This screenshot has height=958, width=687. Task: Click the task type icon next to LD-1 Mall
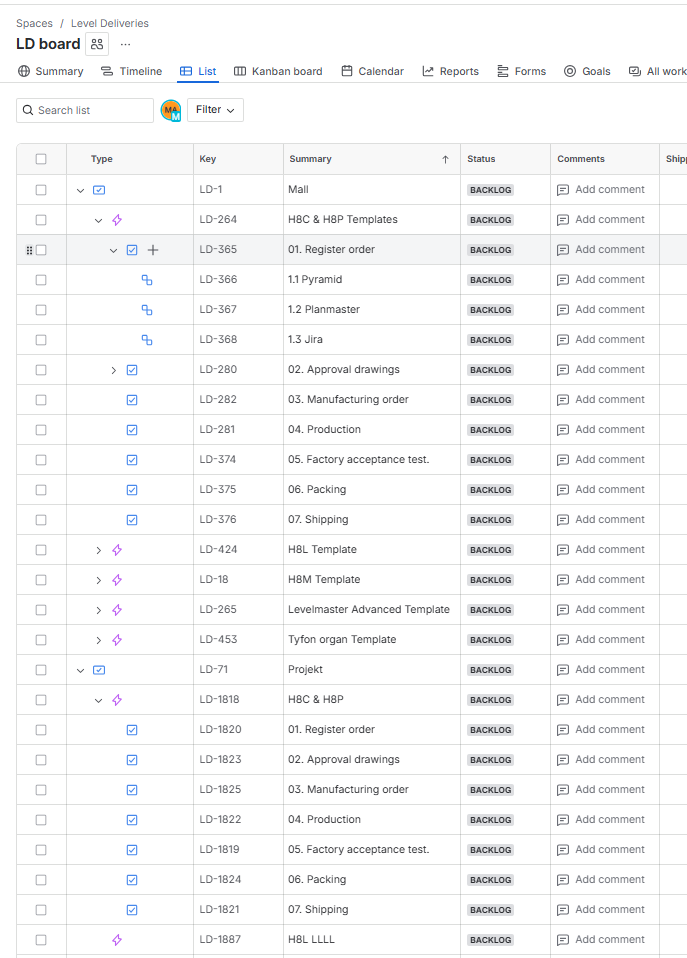pyautogui.click(x=97, y=189)
